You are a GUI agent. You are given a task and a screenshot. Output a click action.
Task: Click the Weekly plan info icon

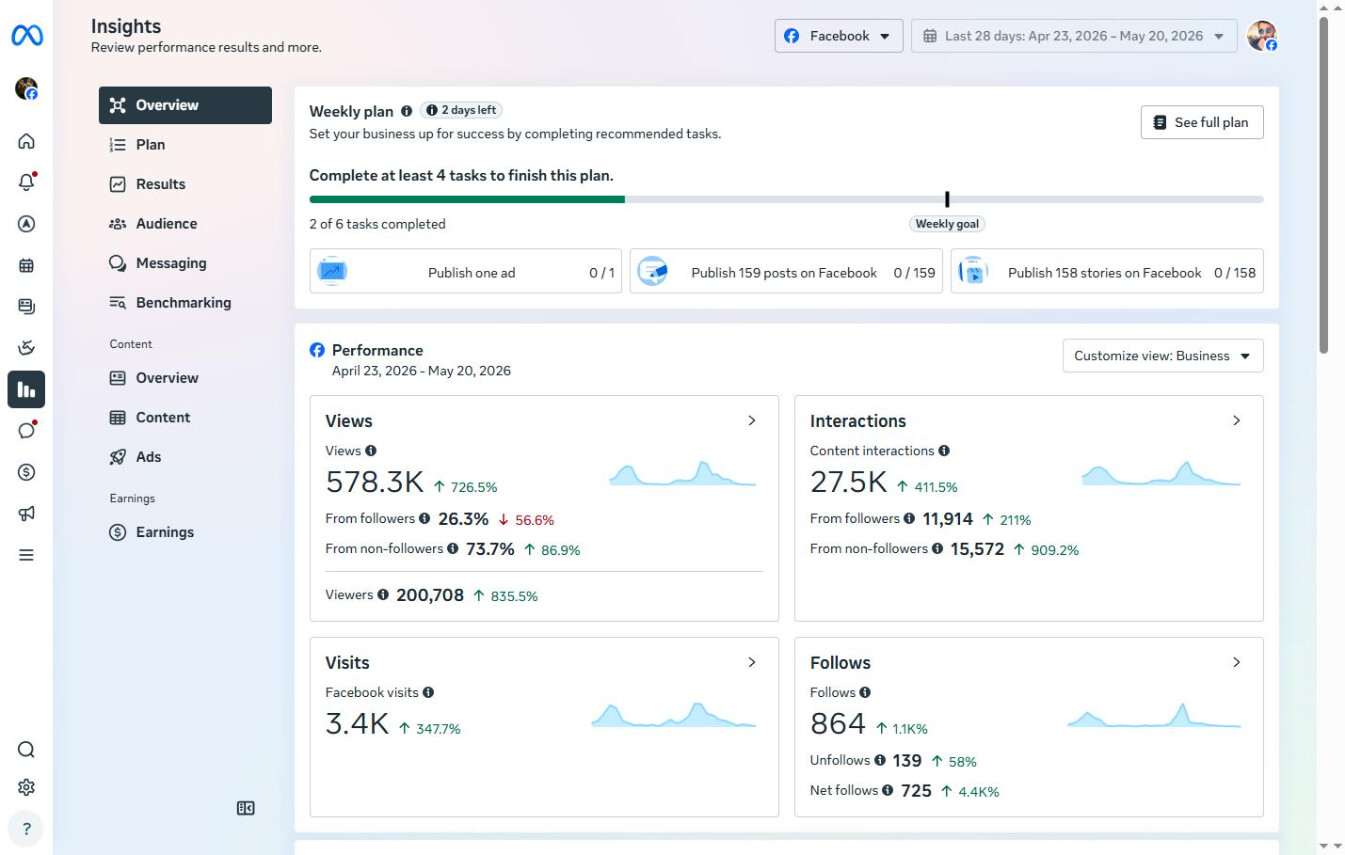[406, 112]
